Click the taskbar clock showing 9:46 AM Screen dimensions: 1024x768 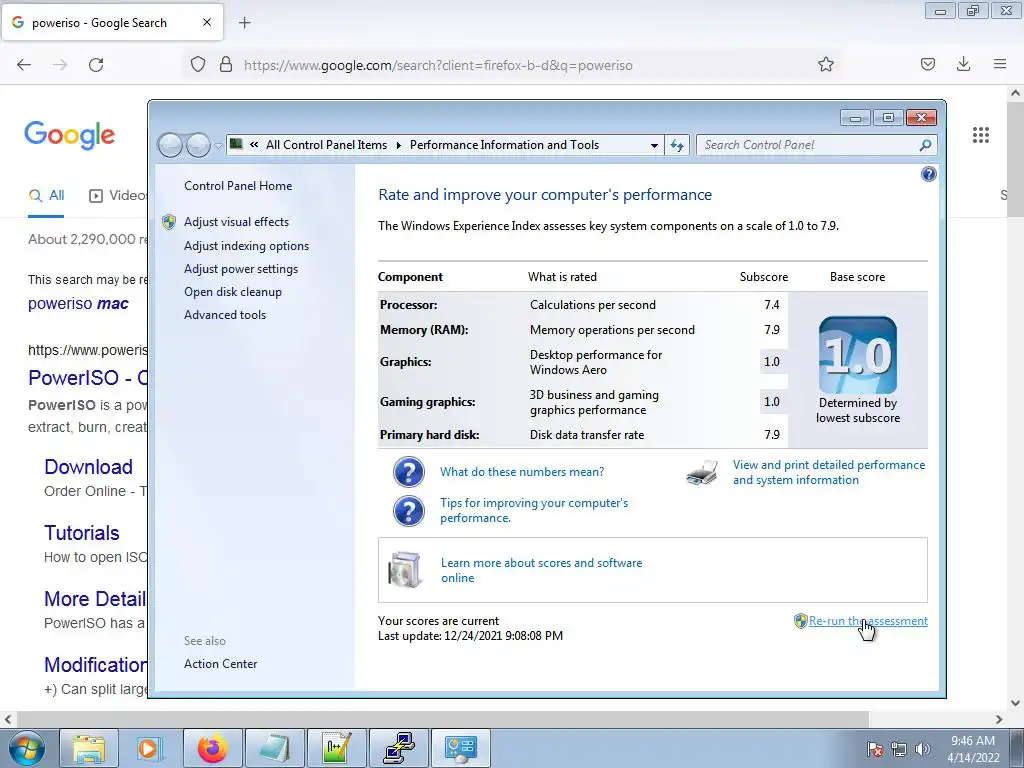tap(972, 748)
